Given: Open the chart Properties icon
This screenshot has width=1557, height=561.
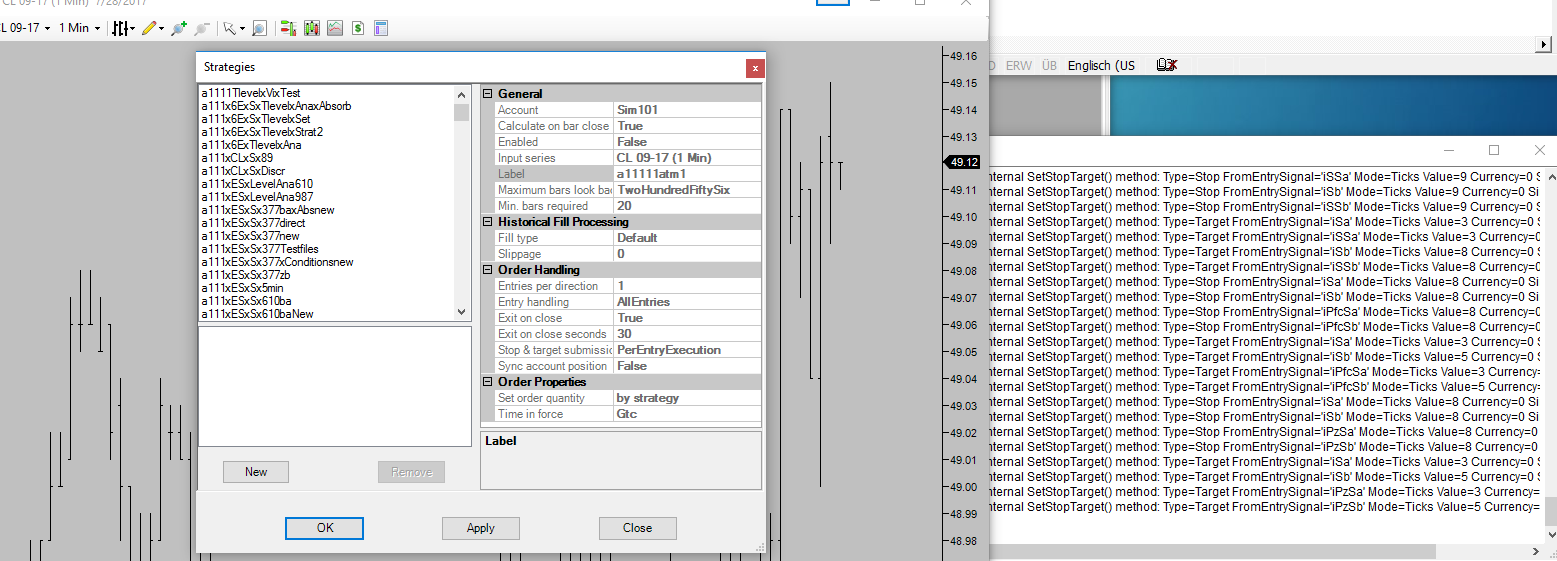Looking at the screenshot, I should 381,28.
